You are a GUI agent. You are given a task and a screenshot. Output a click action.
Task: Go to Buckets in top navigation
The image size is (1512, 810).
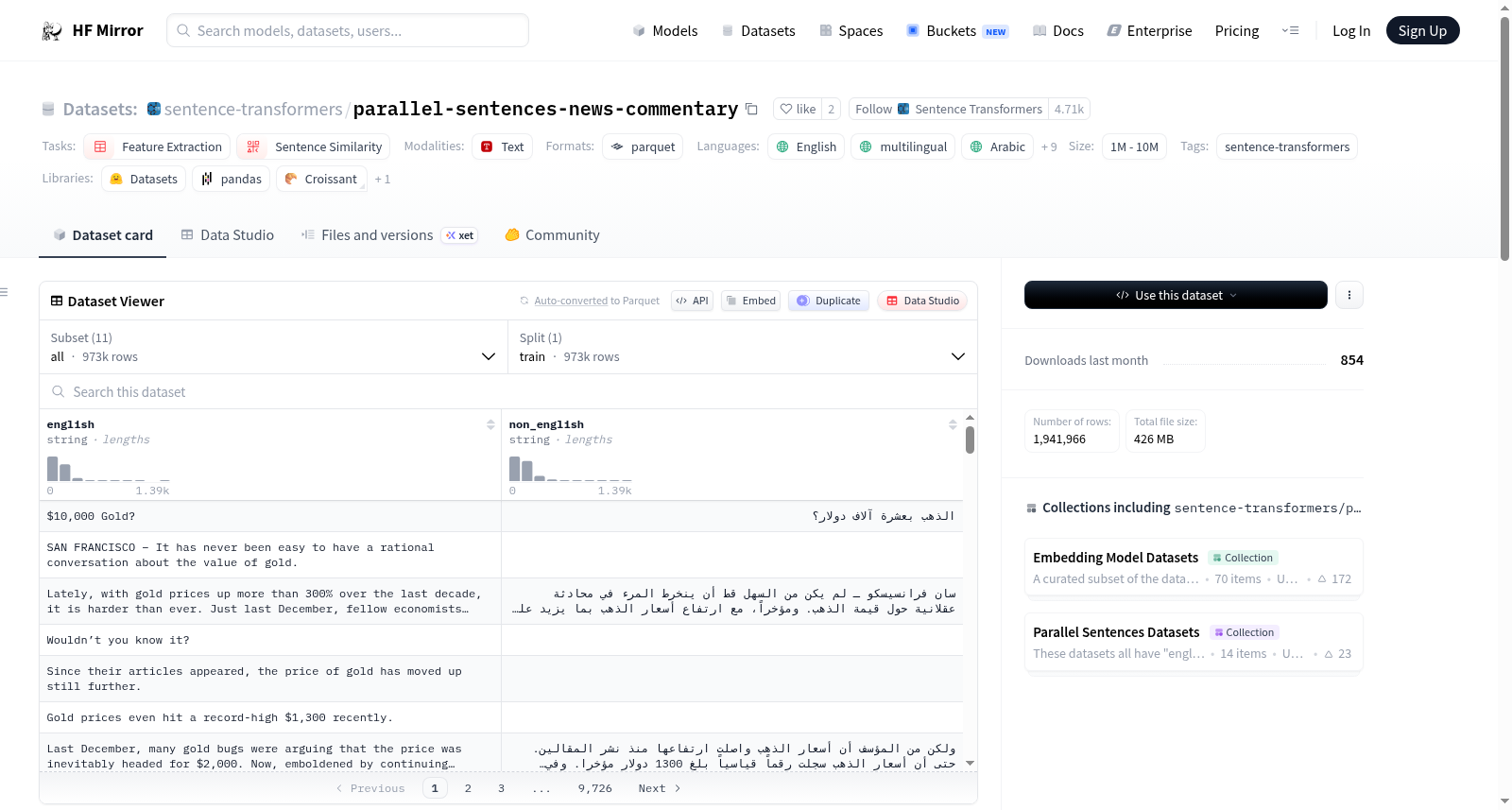pyautogui.click(x=957, y=31)
